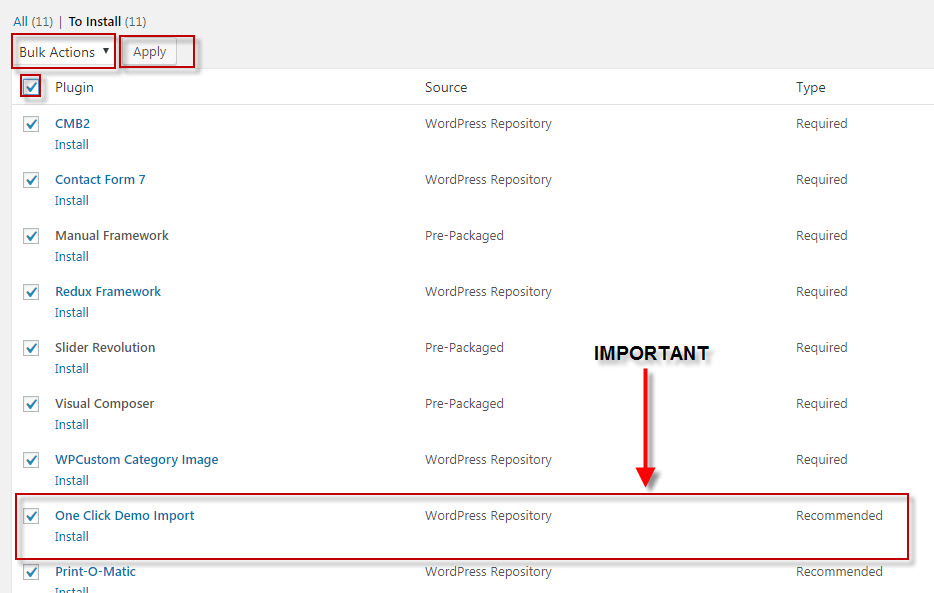
Task: Open the Bulk Actions dropdown
Action: click(x=64, y=52)
